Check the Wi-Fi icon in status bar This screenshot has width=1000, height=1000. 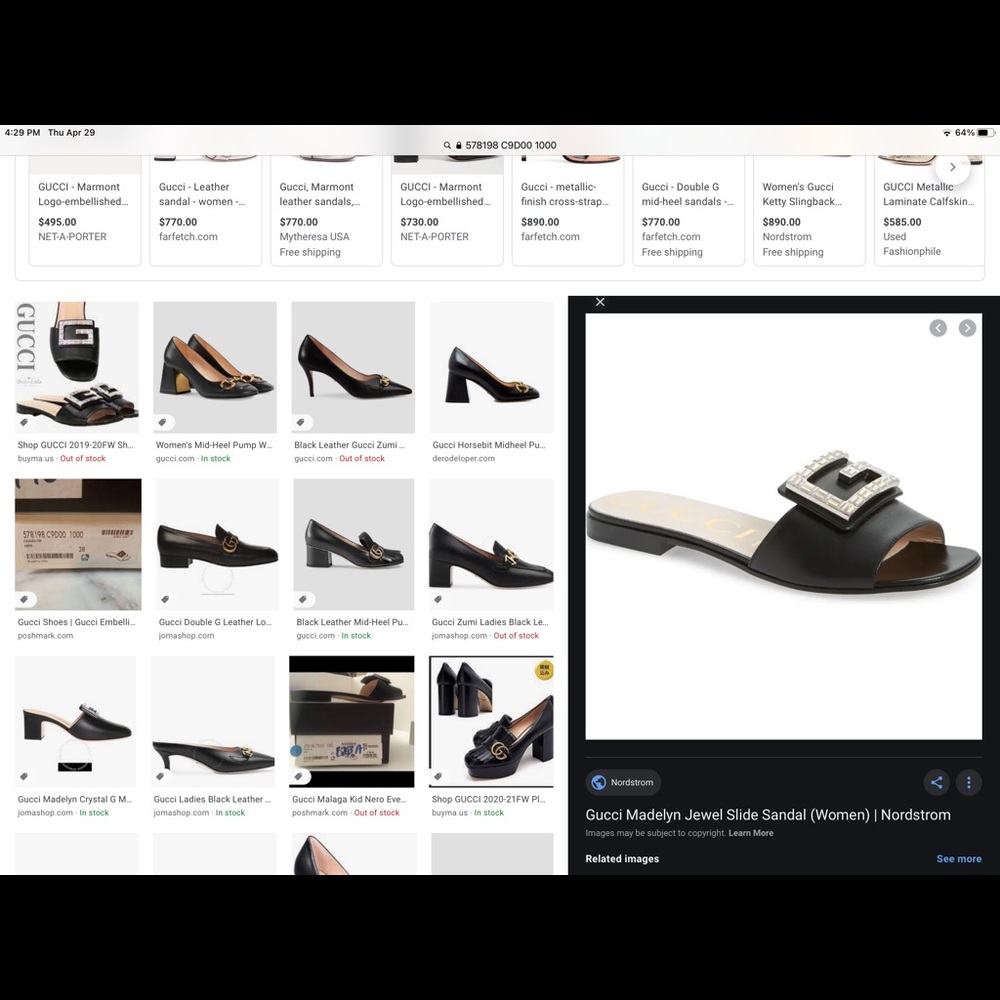coord(946,133)
